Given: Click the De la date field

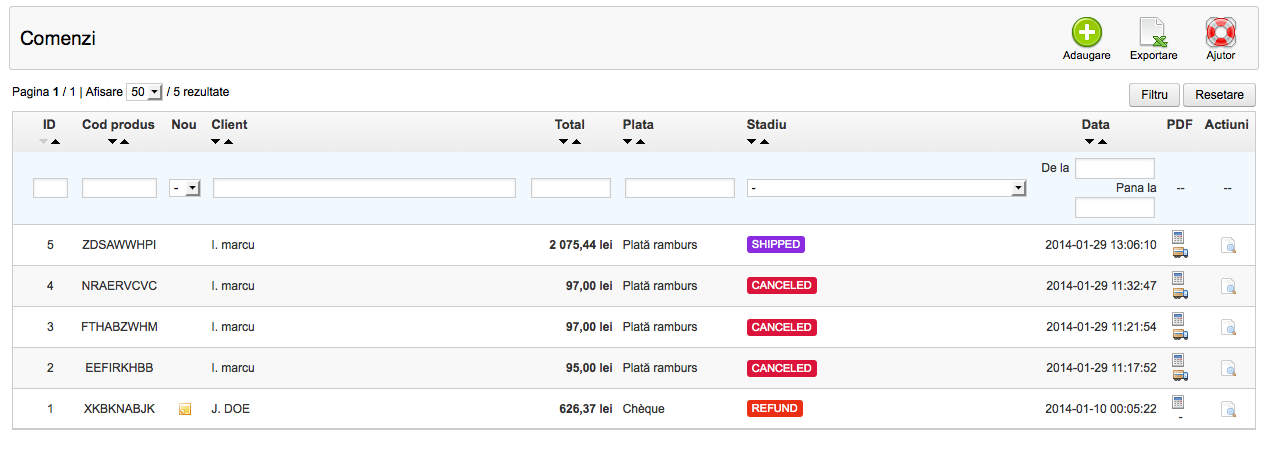Looking at the screenshot, I should click(1115, 168).
